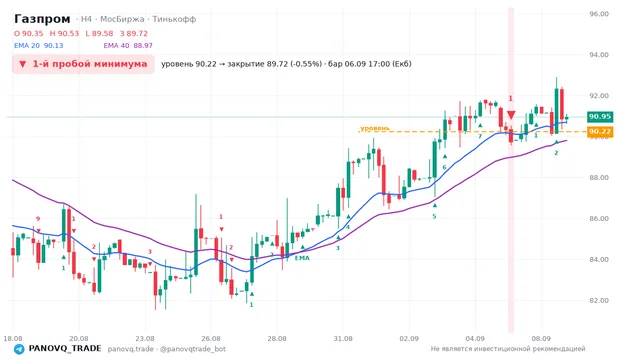Click the 'EMA 40 88.97' legend entry

(128, 45)
